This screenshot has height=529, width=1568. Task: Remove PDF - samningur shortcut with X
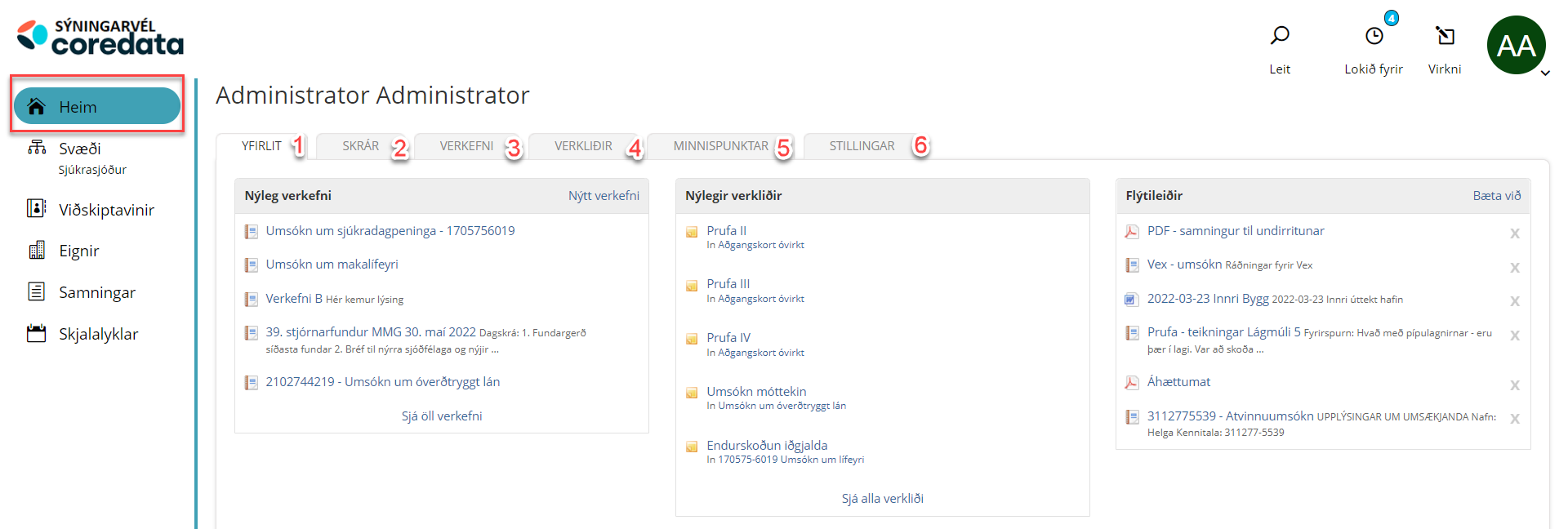point(1514,234)
